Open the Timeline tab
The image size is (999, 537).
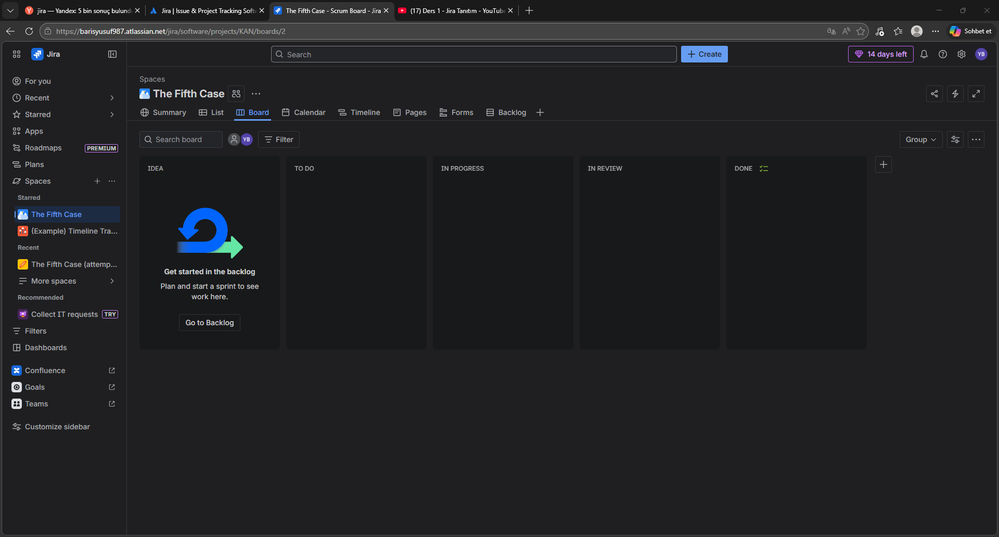pos(359,113)
